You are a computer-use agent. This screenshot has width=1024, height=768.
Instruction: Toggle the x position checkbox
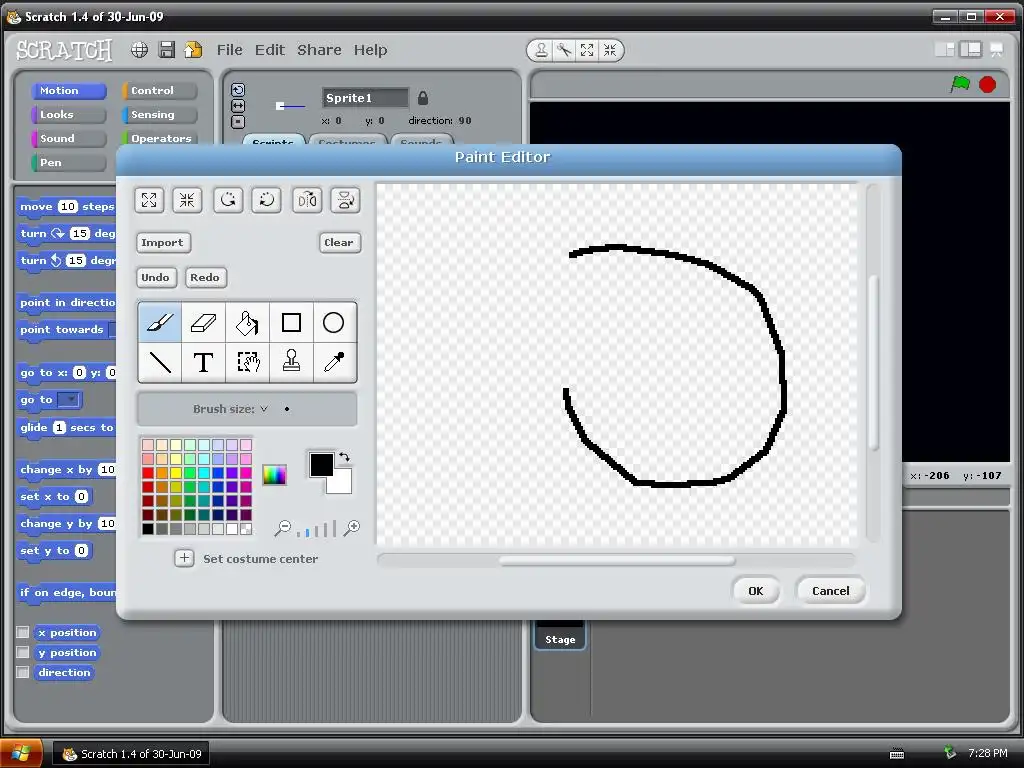tap(23, 632)
